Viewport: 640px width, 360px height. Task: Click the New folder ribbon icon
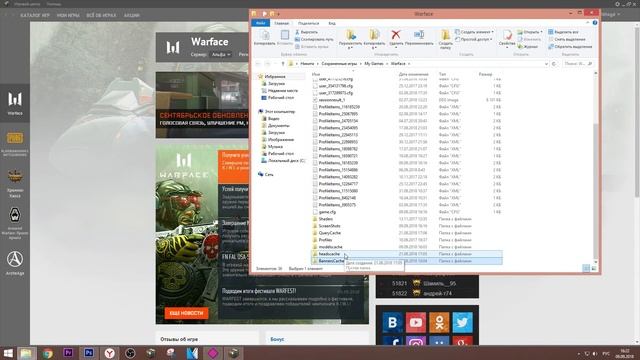(445, 39)
